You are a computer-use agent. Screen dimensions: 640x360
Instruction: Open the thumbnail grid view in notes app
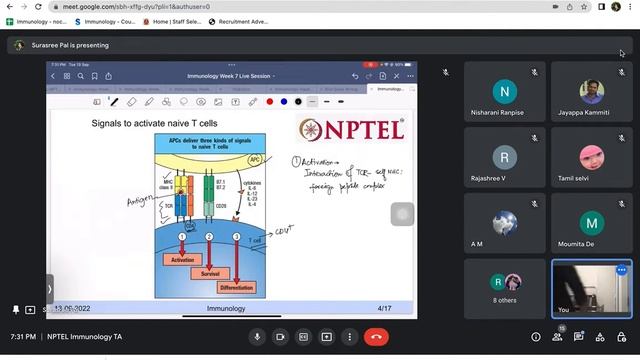pos(67,76)
